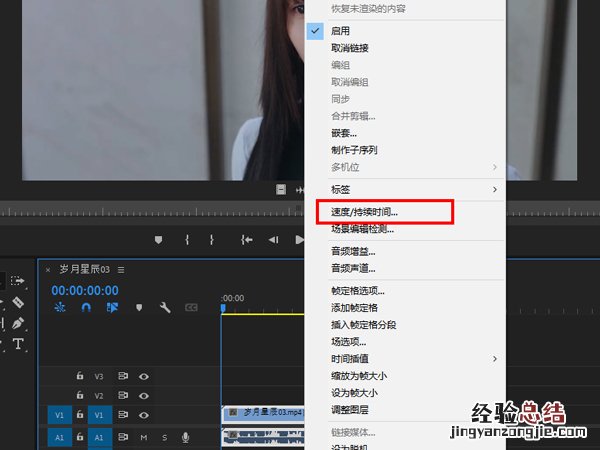Toggle checked 启用 (Enable) menu item

341,29
